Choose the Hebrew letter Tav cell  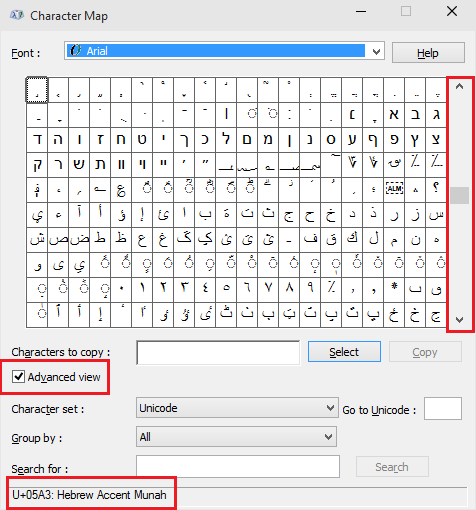(100, 165)
